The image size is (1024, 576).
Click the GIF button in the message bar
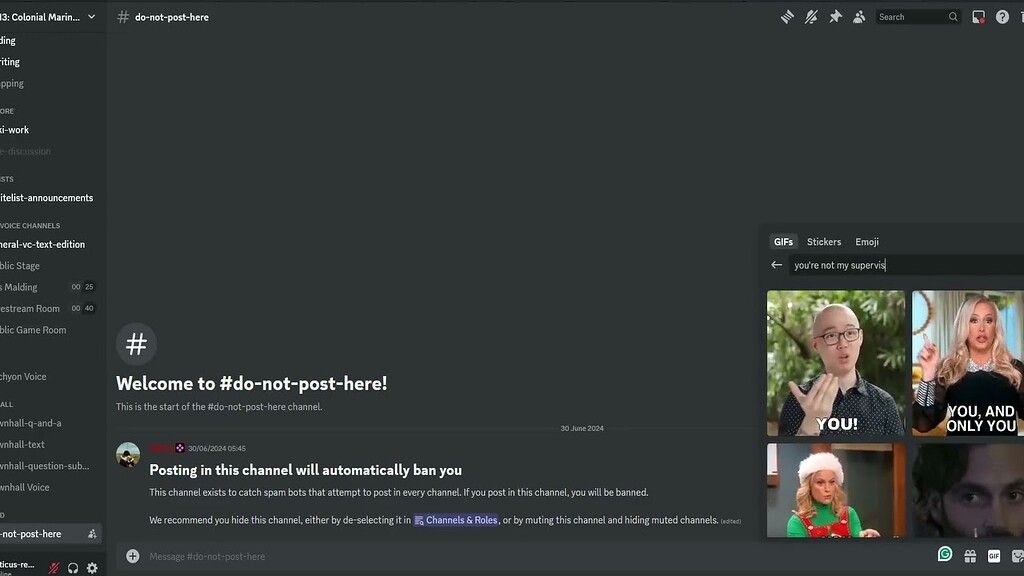(x=994, y=555)
